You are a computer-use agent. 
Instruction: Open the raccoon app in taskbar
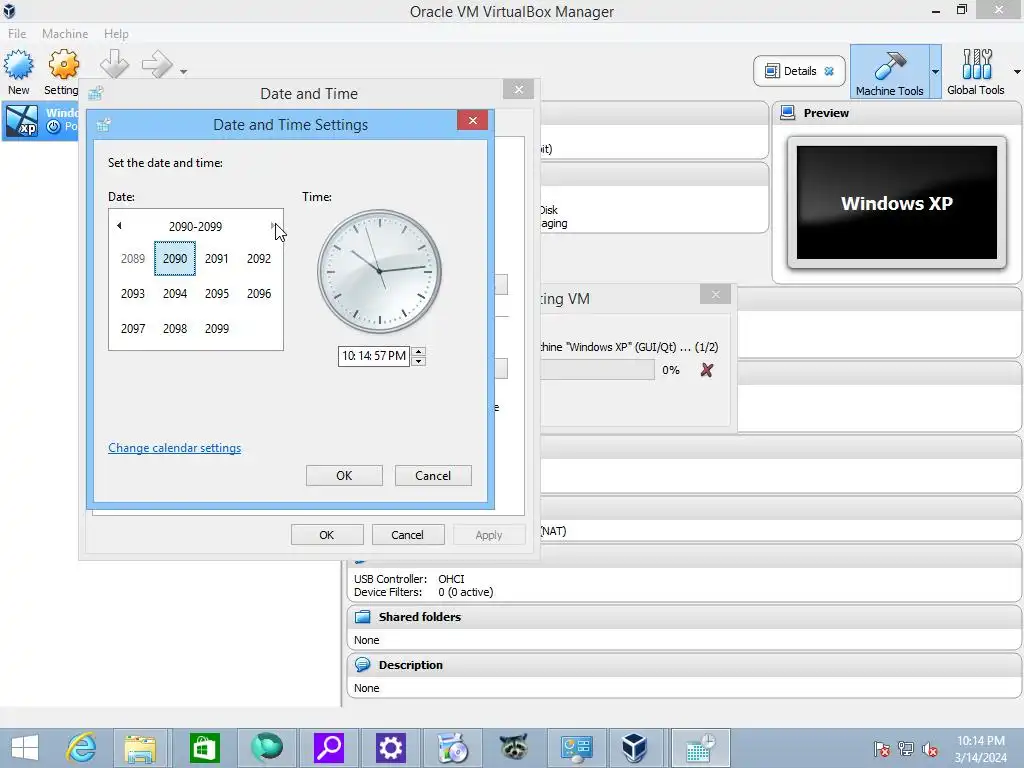(514, 748)
